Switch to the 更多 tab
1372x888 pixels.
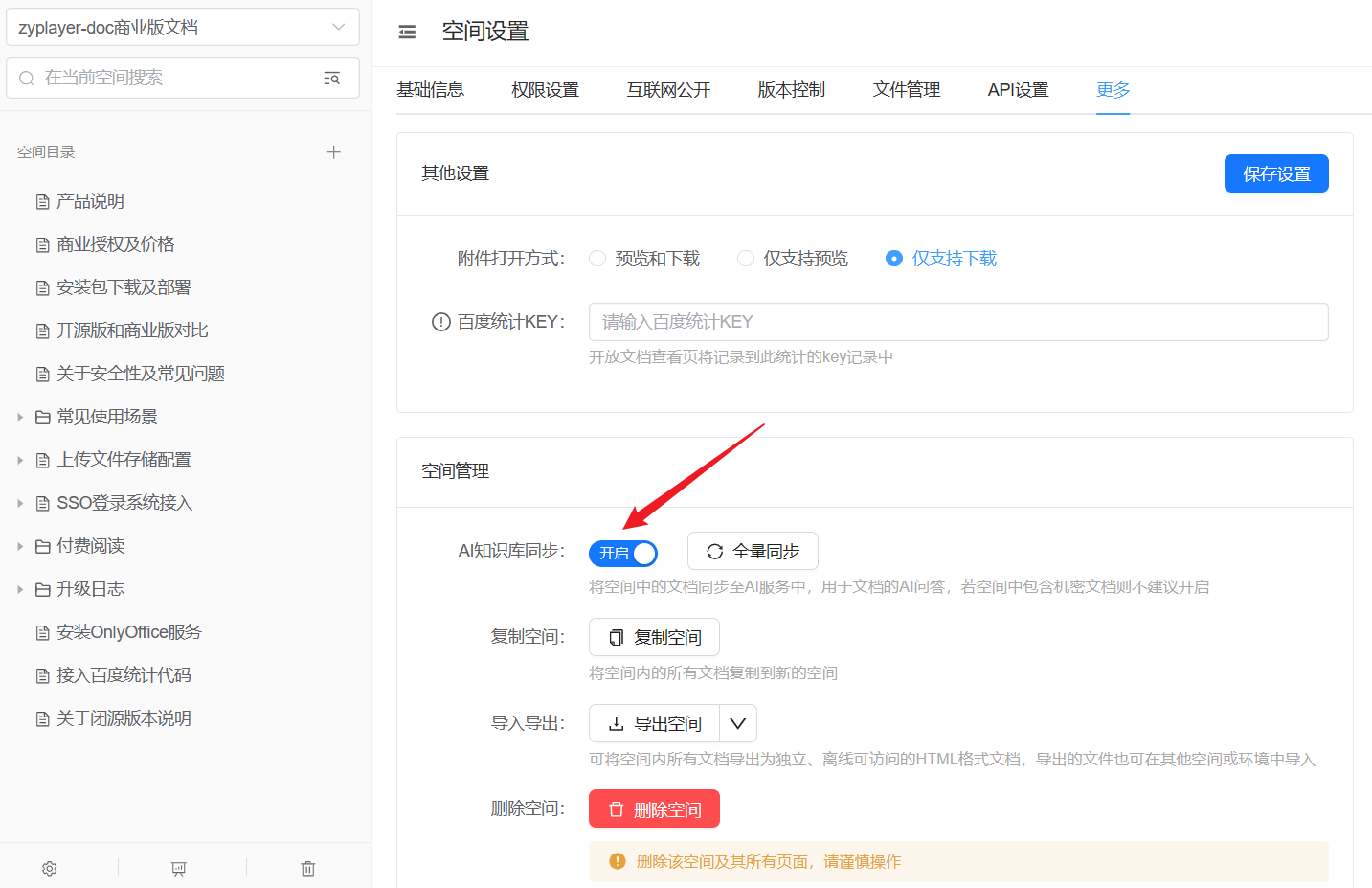click(1113, 90)
